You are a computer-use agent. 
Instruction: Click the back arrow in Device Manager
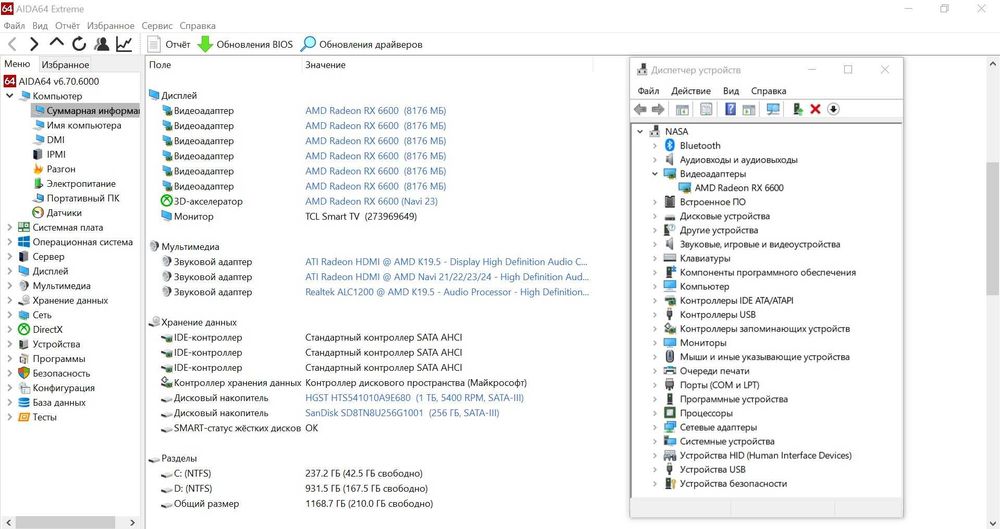coord(640,109)
